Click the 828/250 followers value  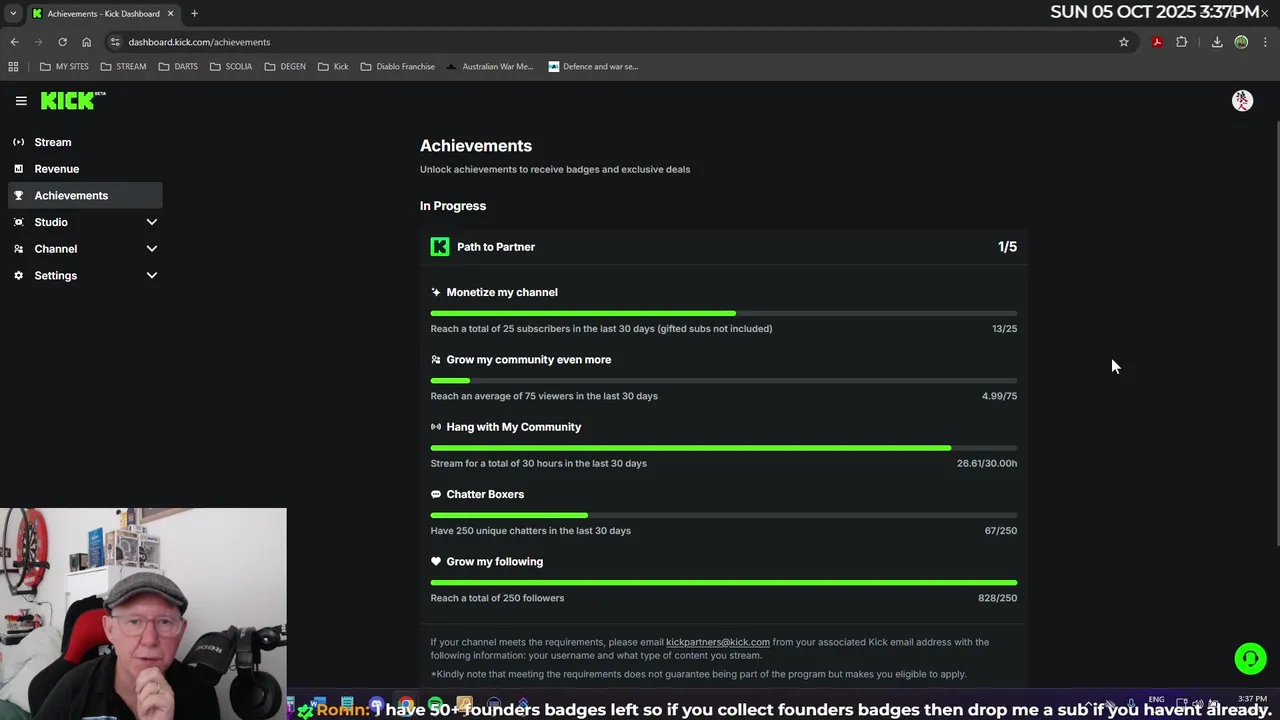click(x=998, y=598)
